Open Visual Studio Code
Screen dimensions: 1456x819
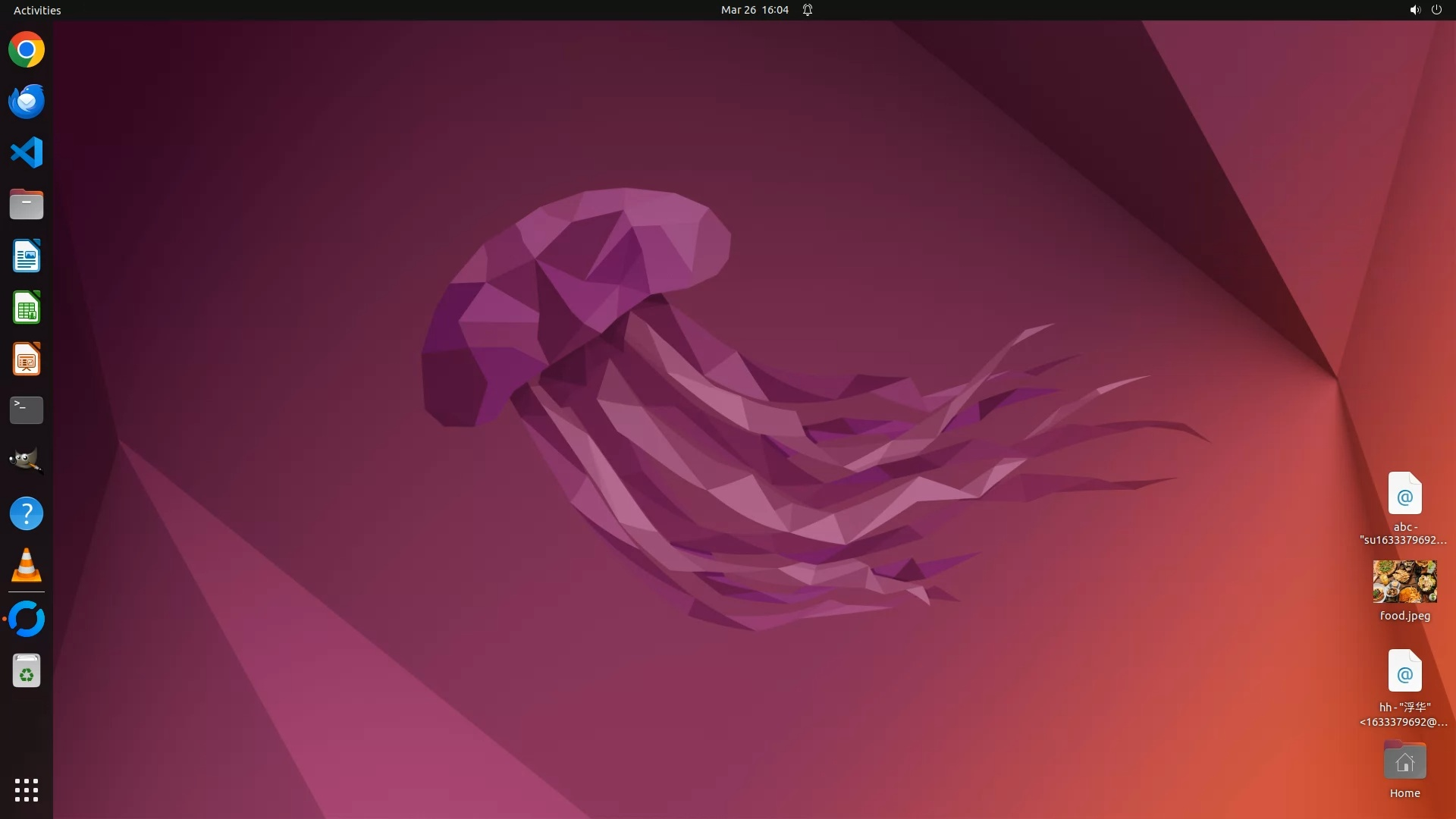27,152
